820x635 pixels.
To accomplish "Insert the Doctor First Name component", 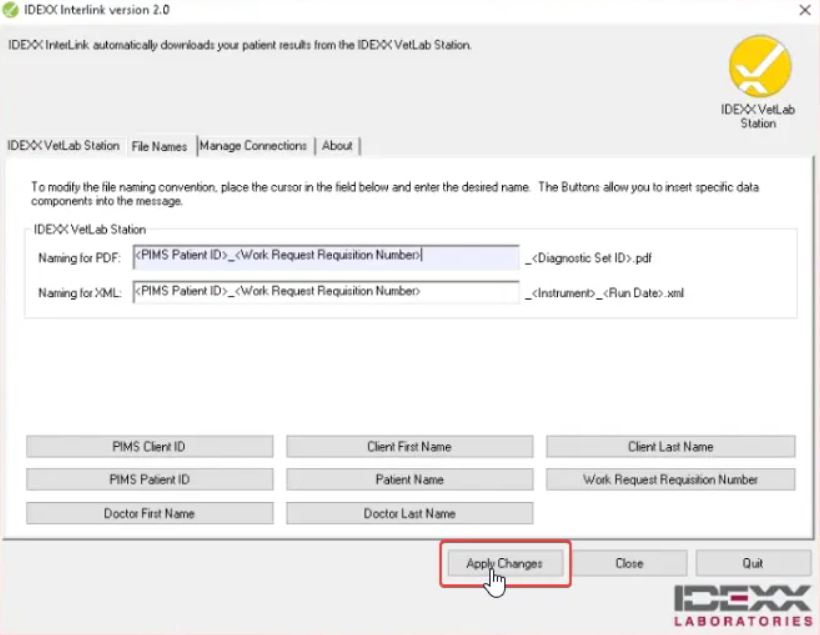I will tap(150, 514).
